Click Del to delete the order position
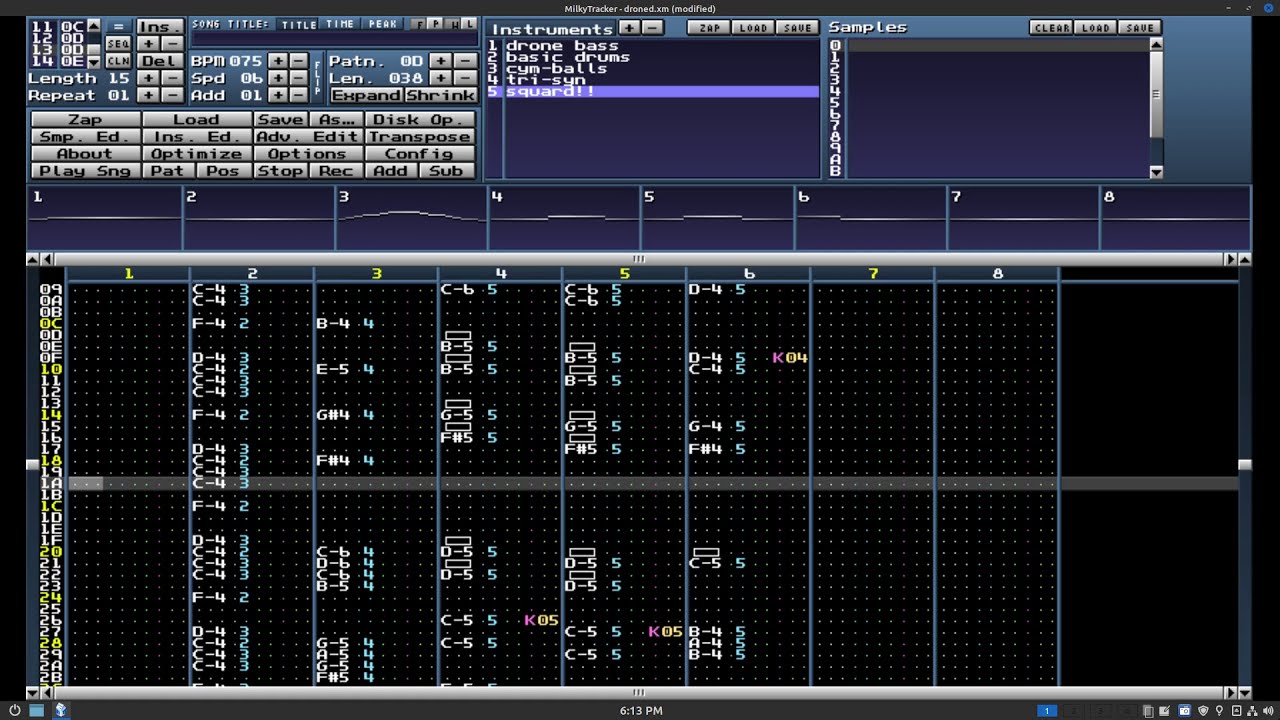This screenshot has height=720, width=1280. click(x=160, y=61)
